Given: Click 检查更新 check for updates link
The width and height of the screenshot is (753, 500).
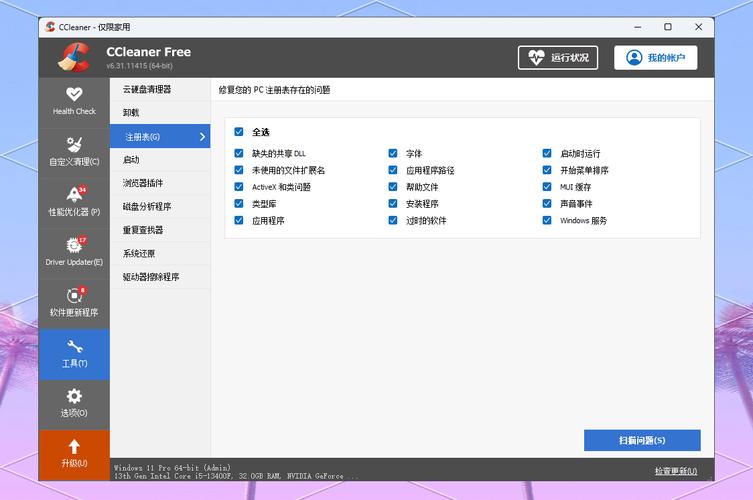Looking at the screenshot, I should [x=676, y=471].
